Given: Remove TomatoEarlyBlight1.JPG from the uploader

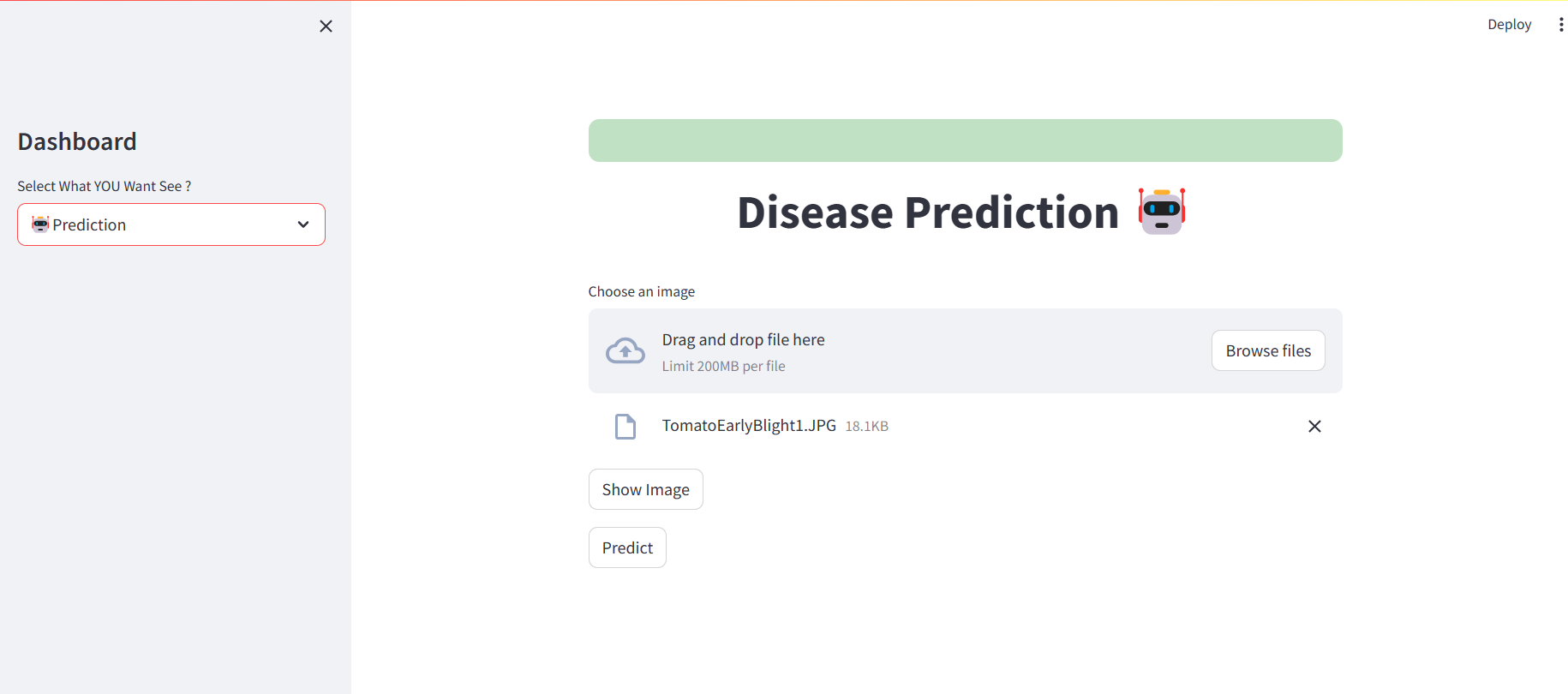Looking at the screenshot, I should click(x=1314, y=426).
